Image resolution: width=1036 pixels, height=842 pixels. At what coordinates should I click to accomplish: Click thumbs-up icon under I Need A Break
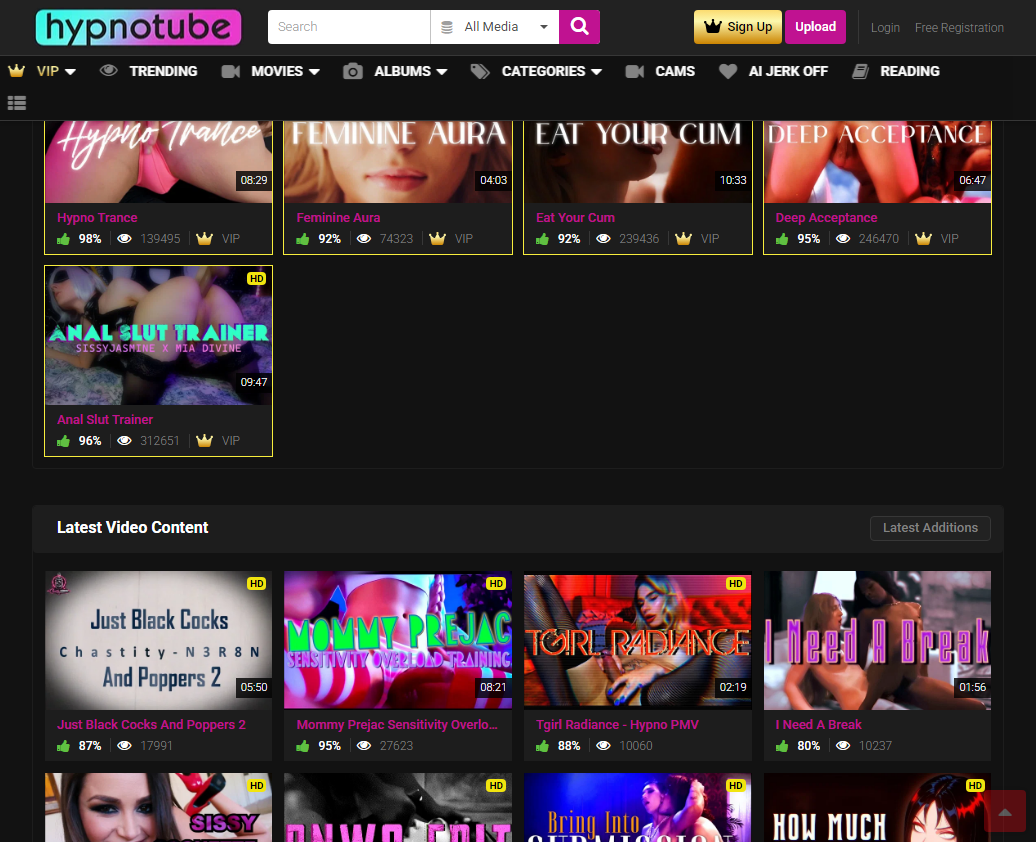pos(782,746)
